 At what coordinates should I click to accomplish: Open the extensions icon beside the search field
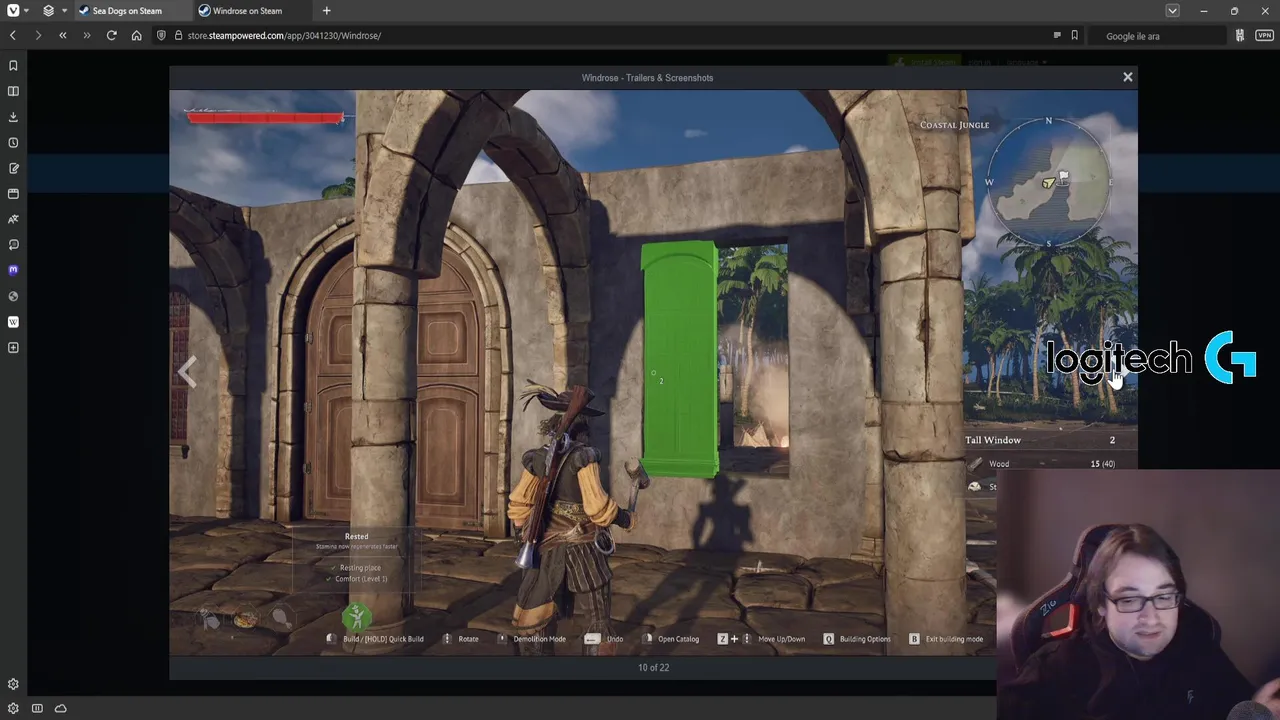coord(1240,35)
